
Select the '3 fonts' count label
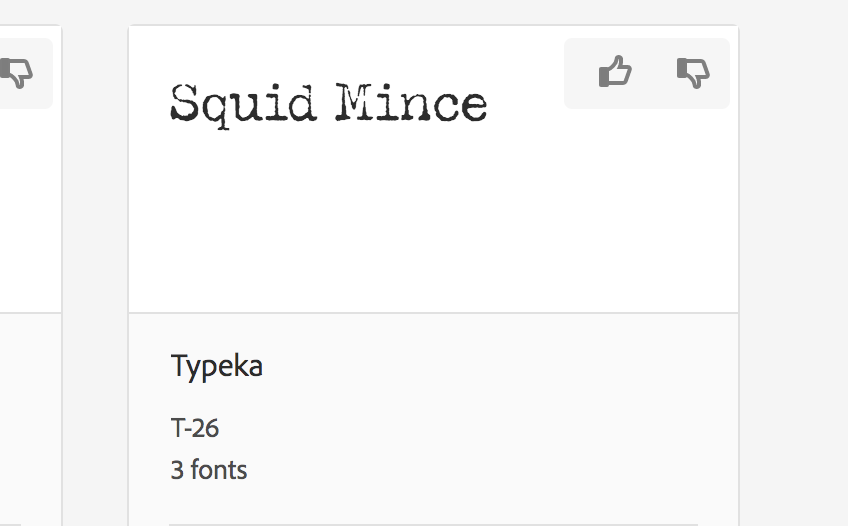pyautogui.click(x=209, y=470)
